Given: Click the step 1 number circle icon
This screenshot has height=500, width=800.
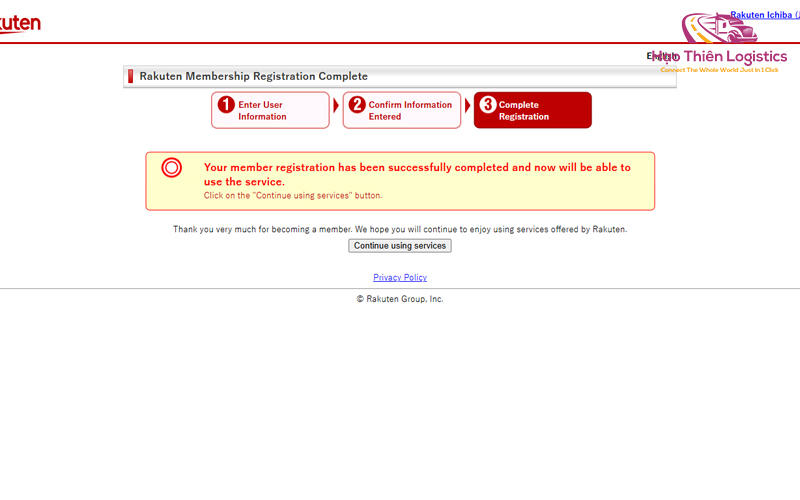Looking at the screenshot, I should 226,105.
